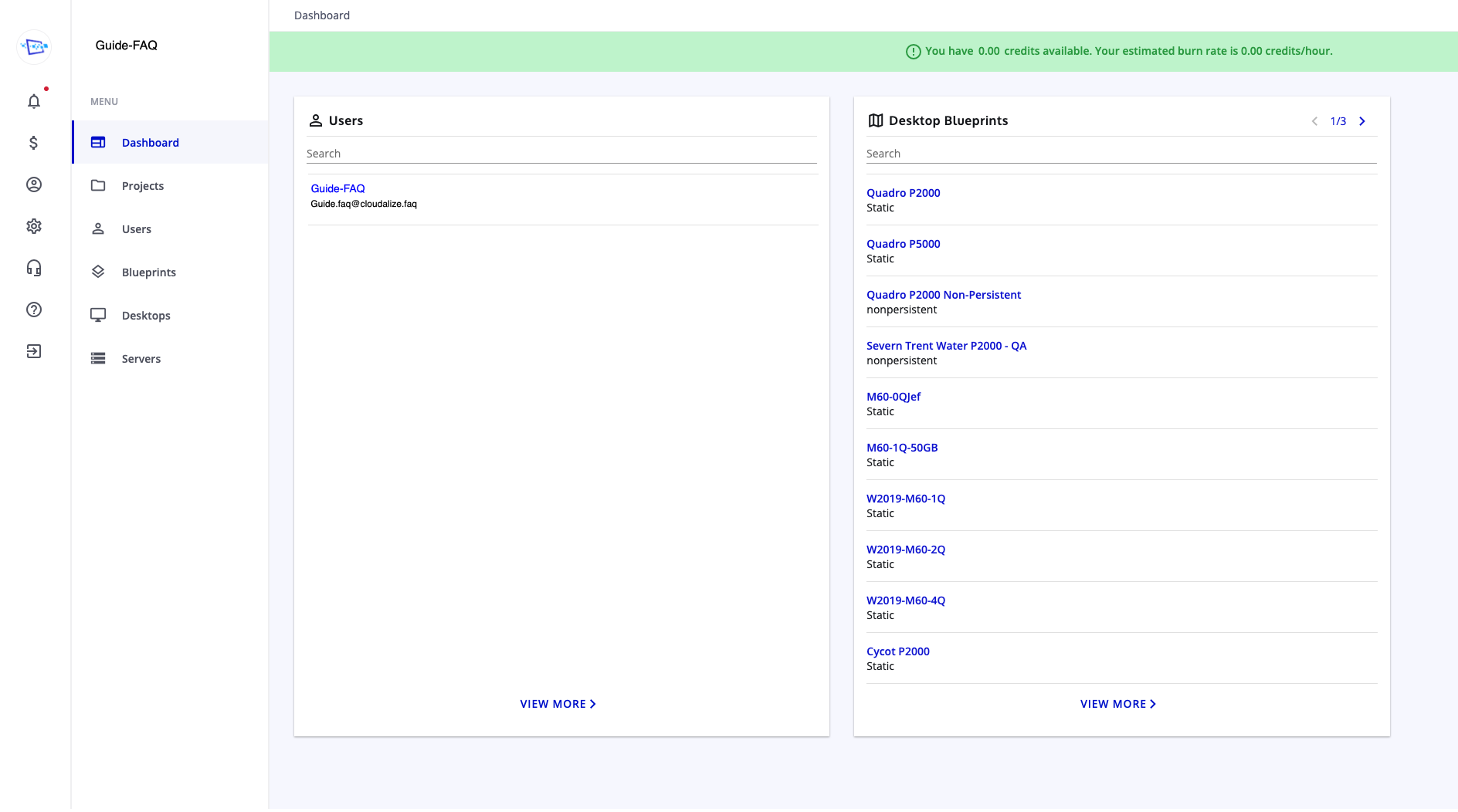1458x812 pixels.
Task: Click the map icon beside Desktop Blueprints
Action: (876, 120)
